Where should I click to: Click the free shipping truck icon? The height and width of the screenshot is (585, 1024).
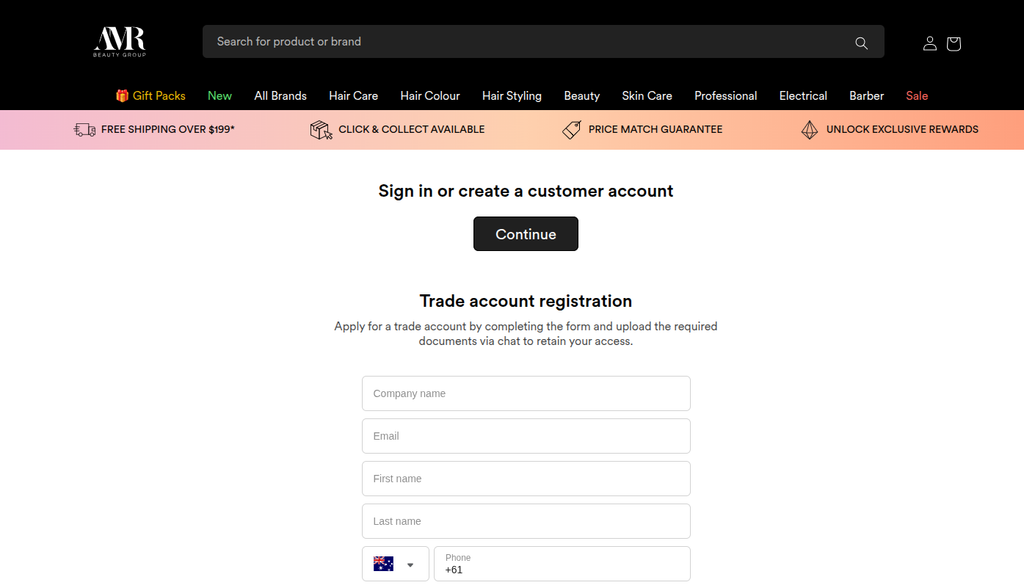point(85,130)
